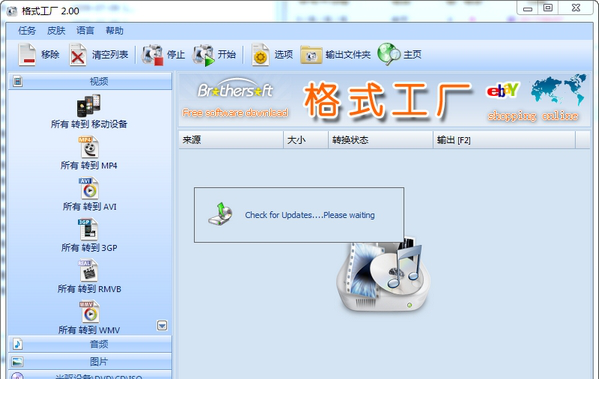Select the 所有 转到 MP4 icon
This screenshot has height=394, width=599.
coord(89,147)
